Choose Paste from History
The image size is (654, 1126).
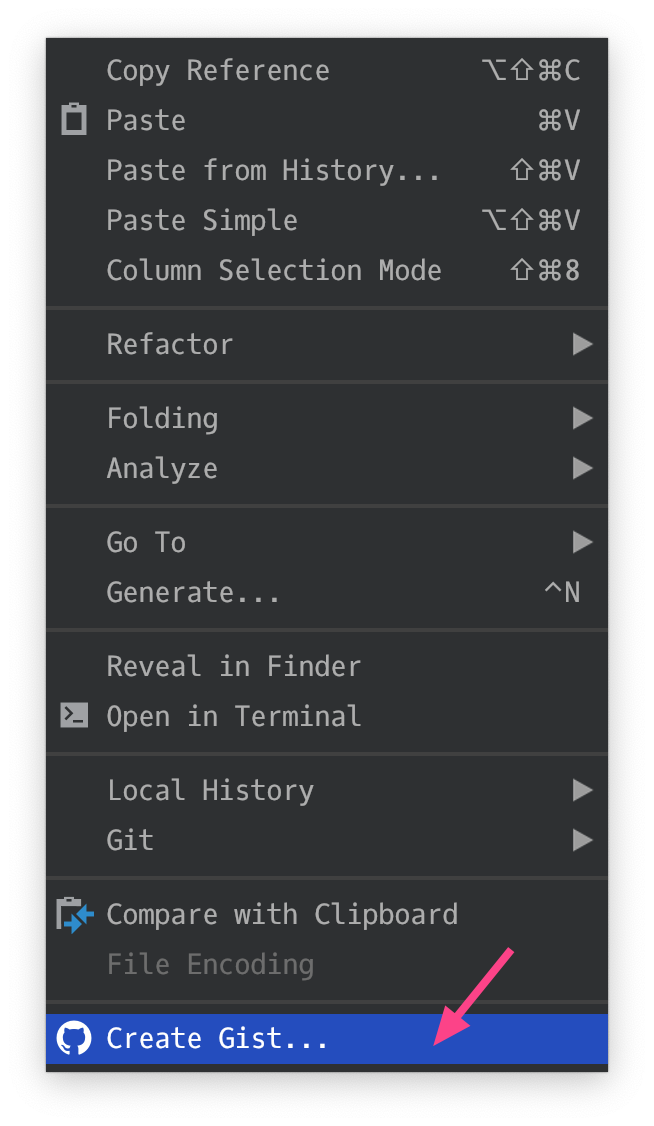pyautogui.click(x=273, y=170)
